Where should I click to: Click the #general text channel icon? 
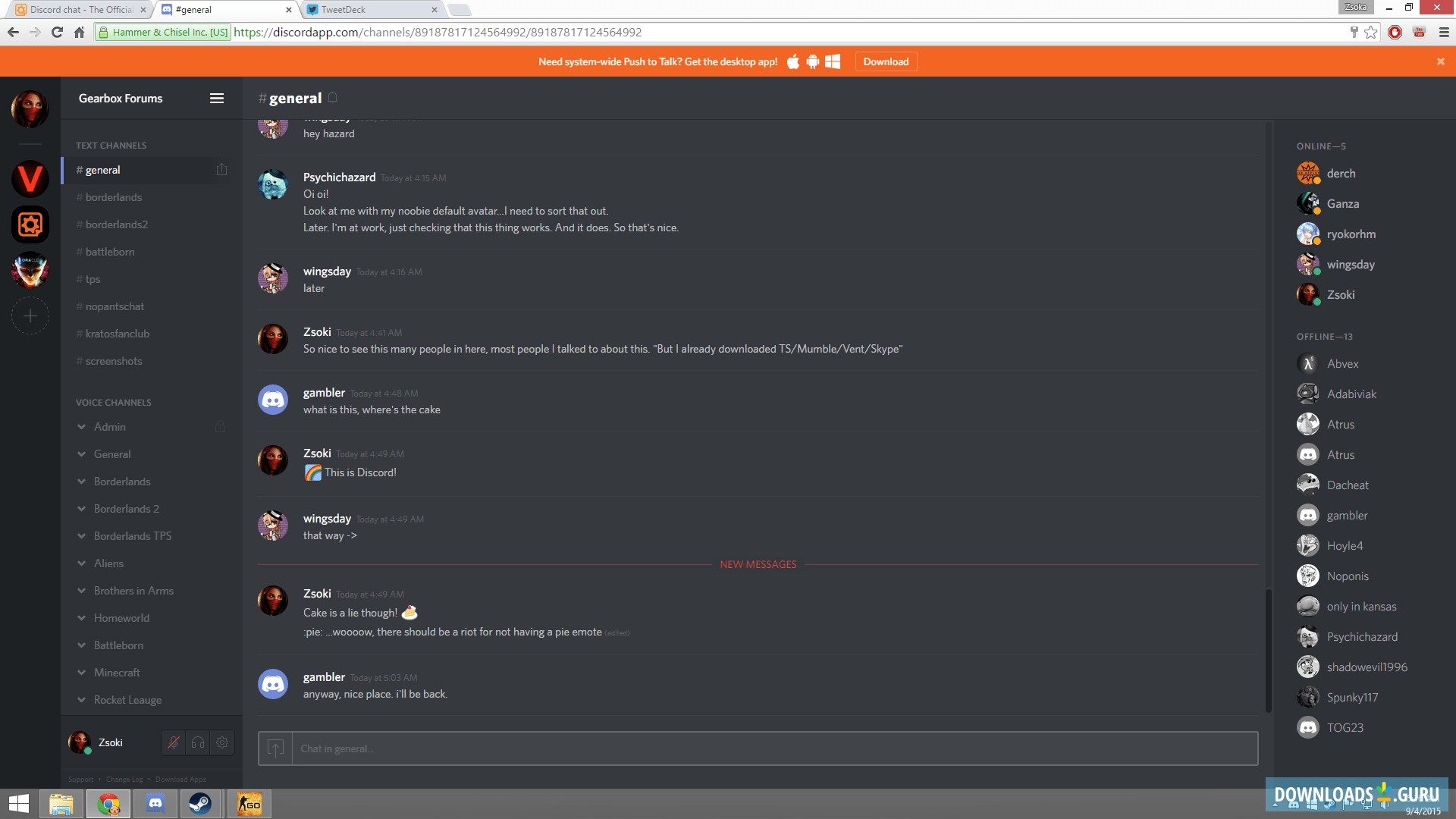click(80, 170)
